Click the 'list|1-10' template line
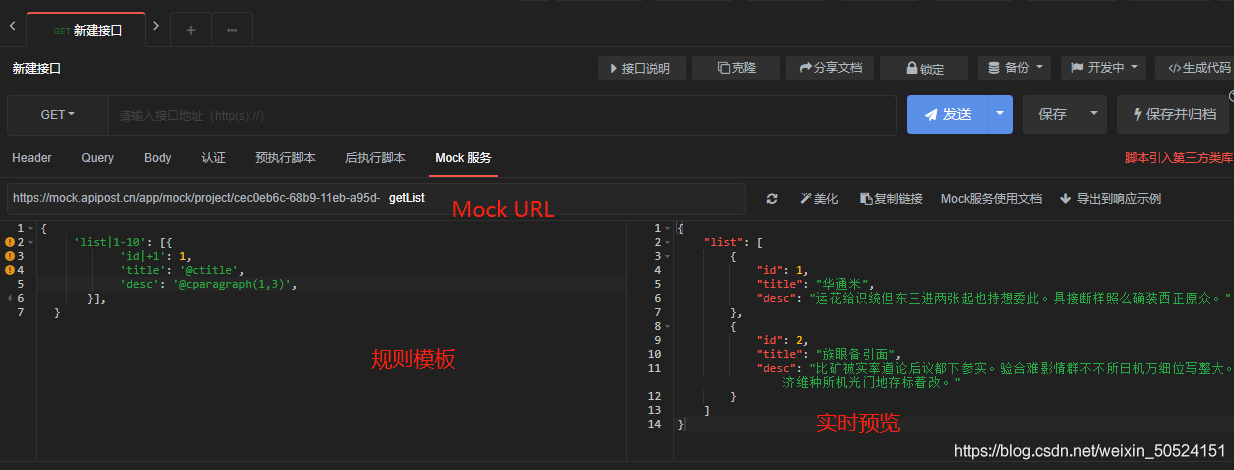The image size is (1234, 470). tap(125, 242)
